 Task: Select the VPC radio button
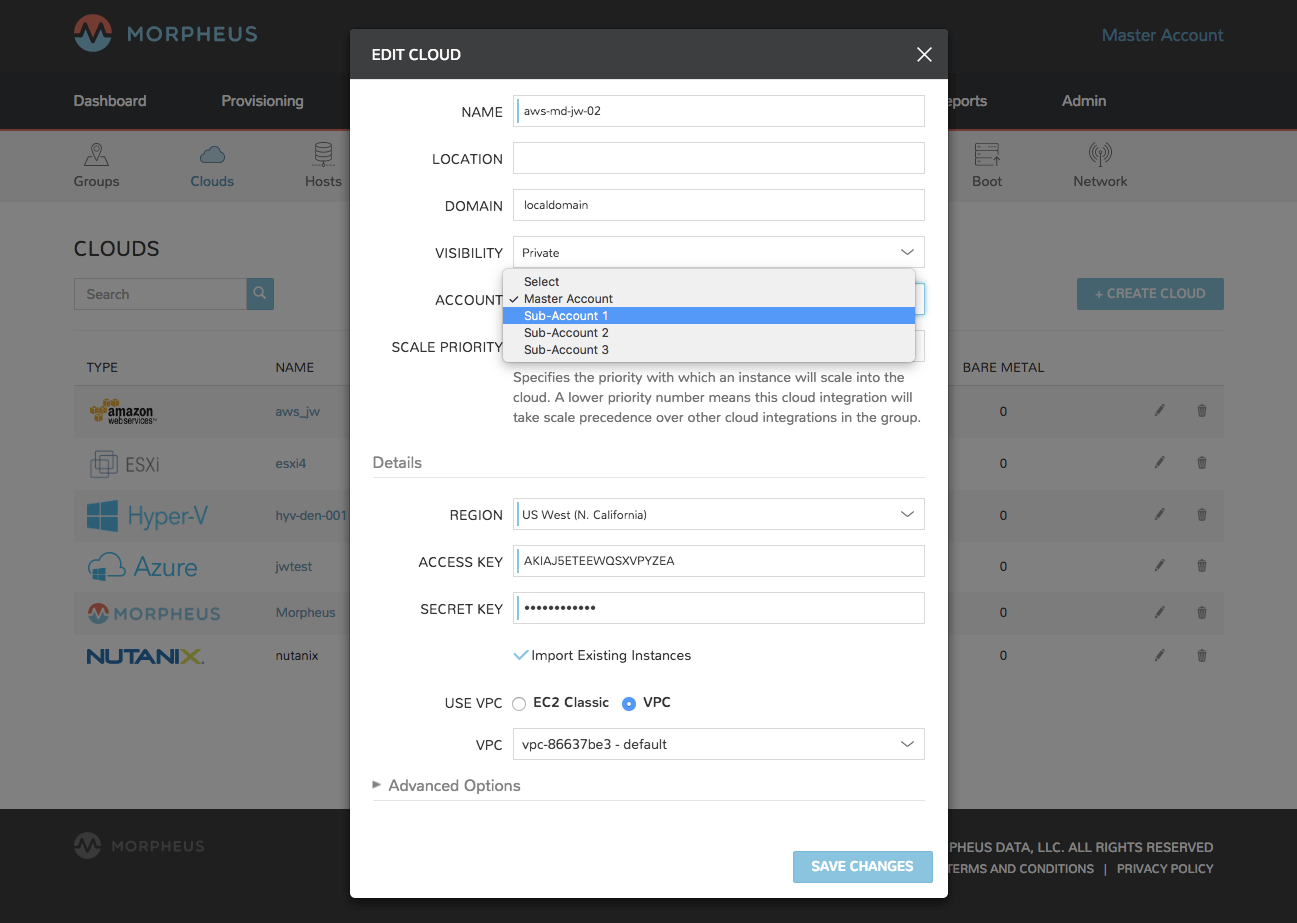click(x=629, y=703)
